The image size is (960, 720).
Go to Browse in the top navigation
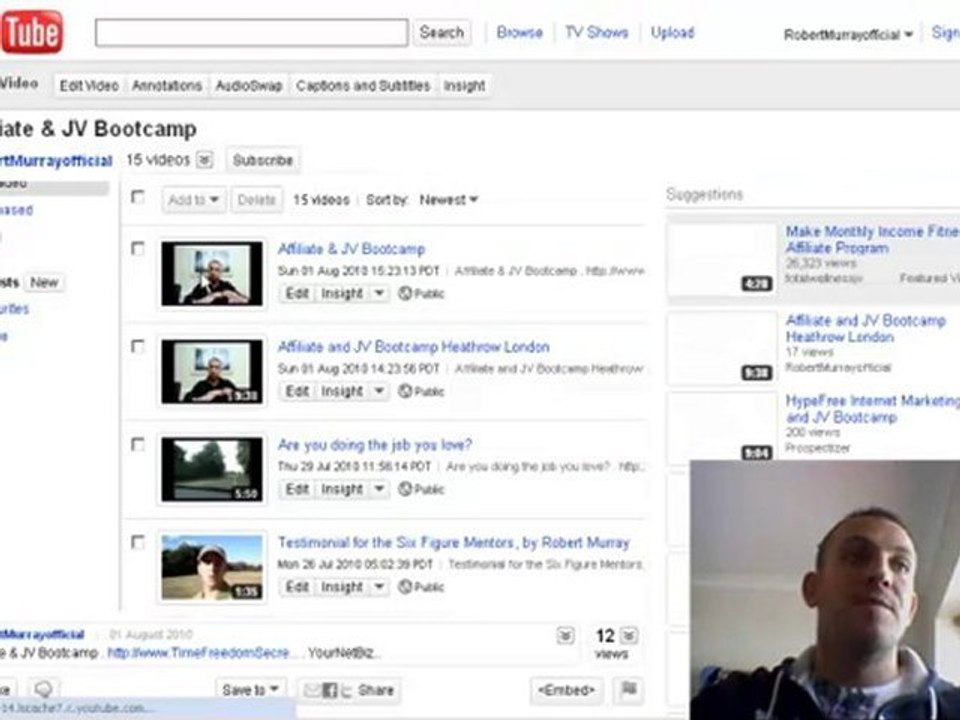point(519,32)
